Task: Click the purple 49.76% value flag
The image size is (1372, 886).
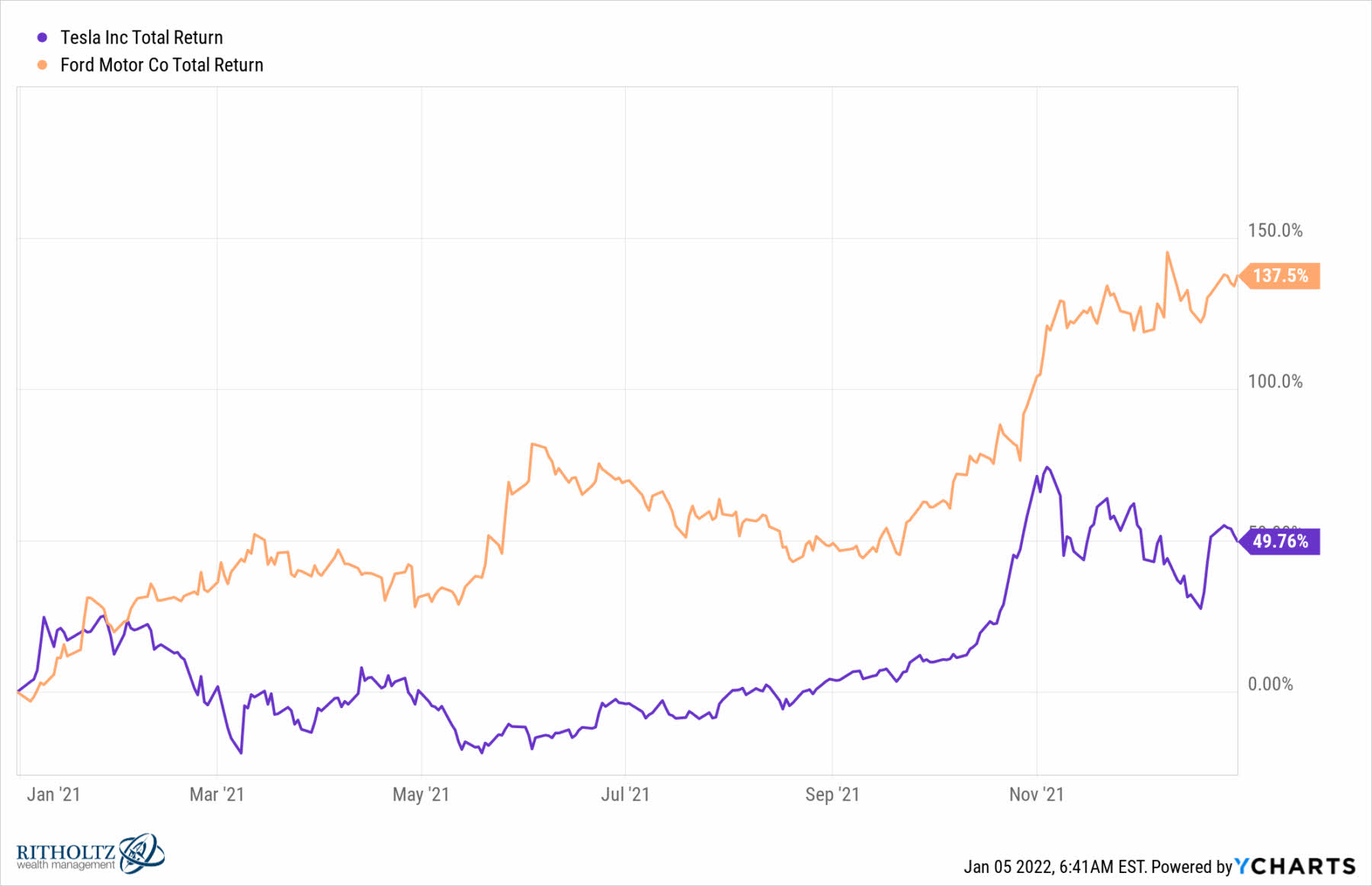Action: [1281, 541]
